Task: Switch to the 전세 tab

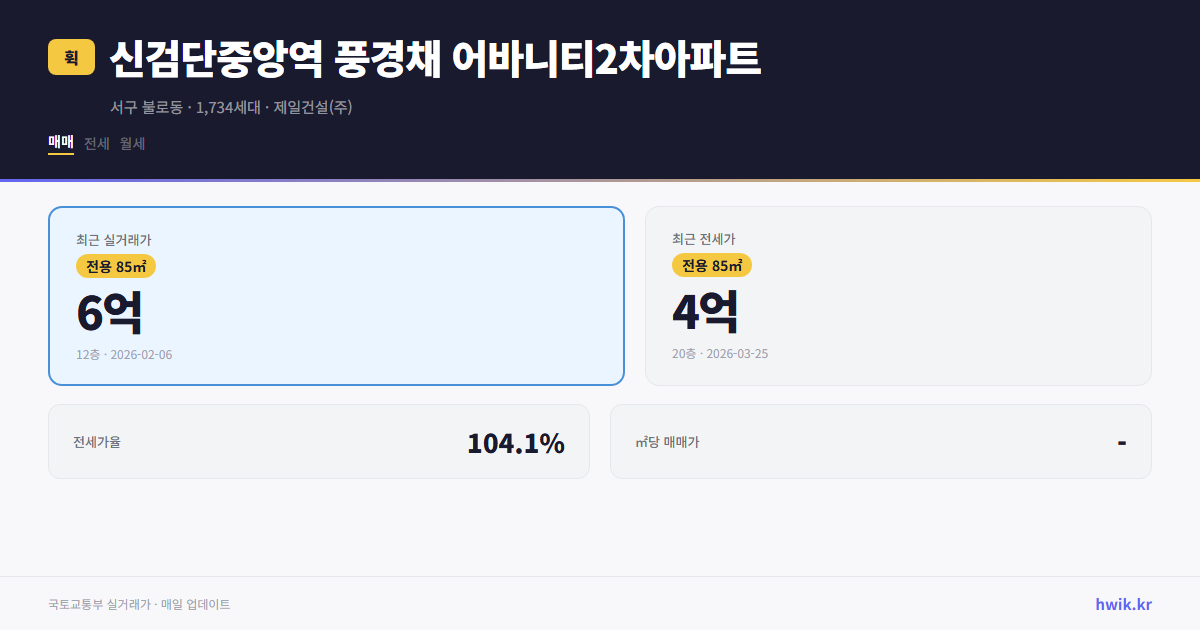Action: click(94, 143)
